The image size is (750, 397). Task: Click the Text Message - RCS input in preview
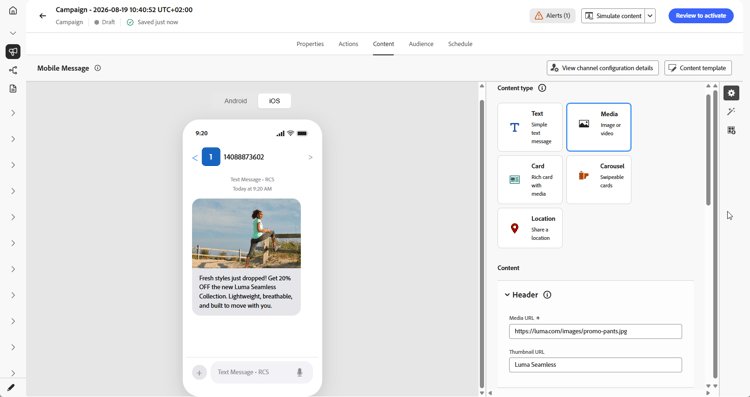(x=262, y=372)
